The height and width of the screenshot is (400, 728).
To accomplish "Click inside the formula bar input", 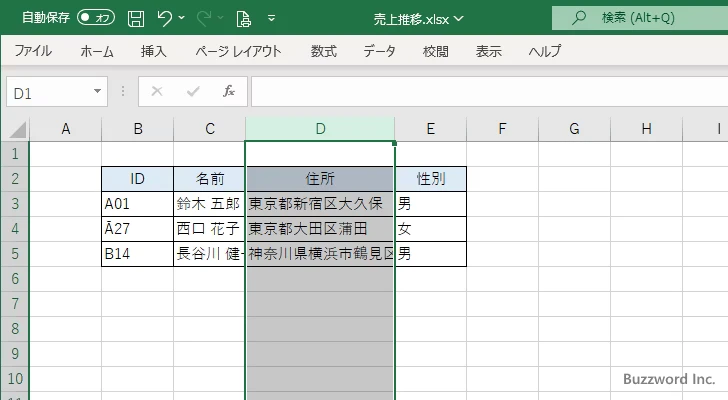I will coord(480,92).
